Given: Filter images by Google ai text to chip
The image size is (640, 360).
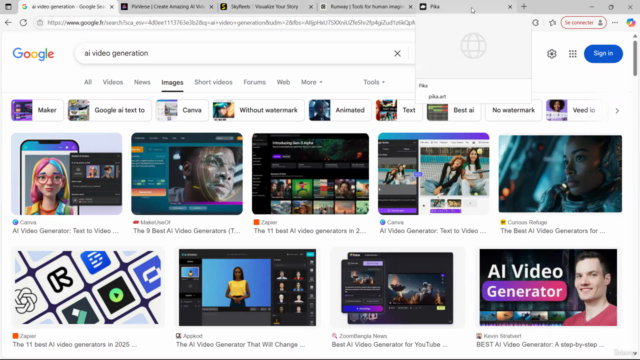Looking at the screenshot, I should [x=109, y=110].
